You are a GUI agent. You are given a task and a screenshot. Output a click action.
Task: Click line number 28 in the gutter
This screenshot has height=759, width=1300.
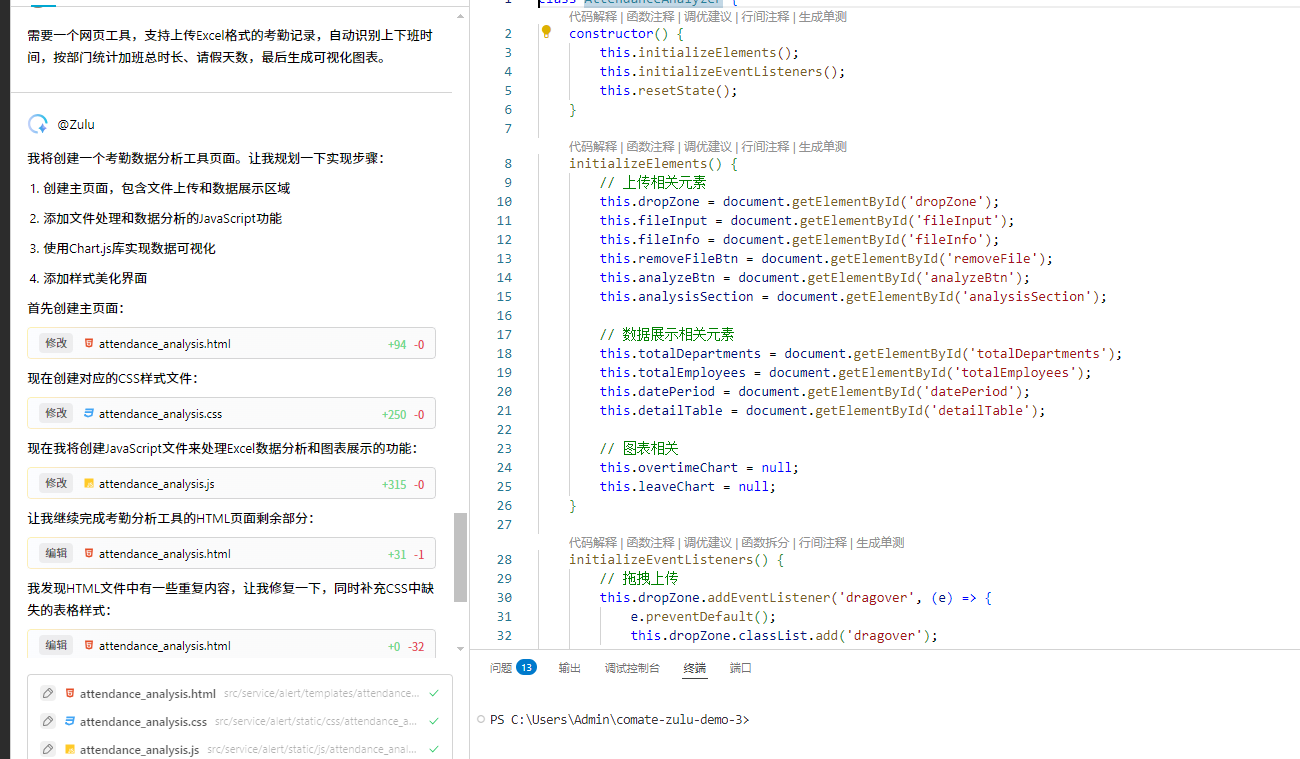click(x=503, y=559)
